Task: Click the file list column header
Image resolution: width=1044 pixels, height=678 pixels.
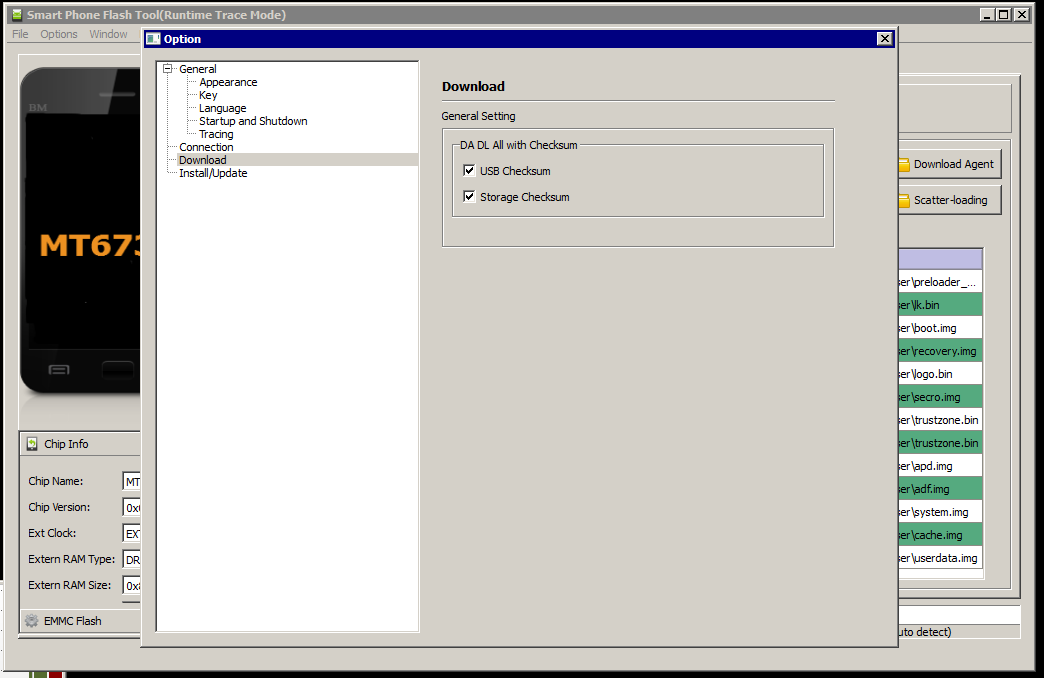Action: [x=940, y=259]
